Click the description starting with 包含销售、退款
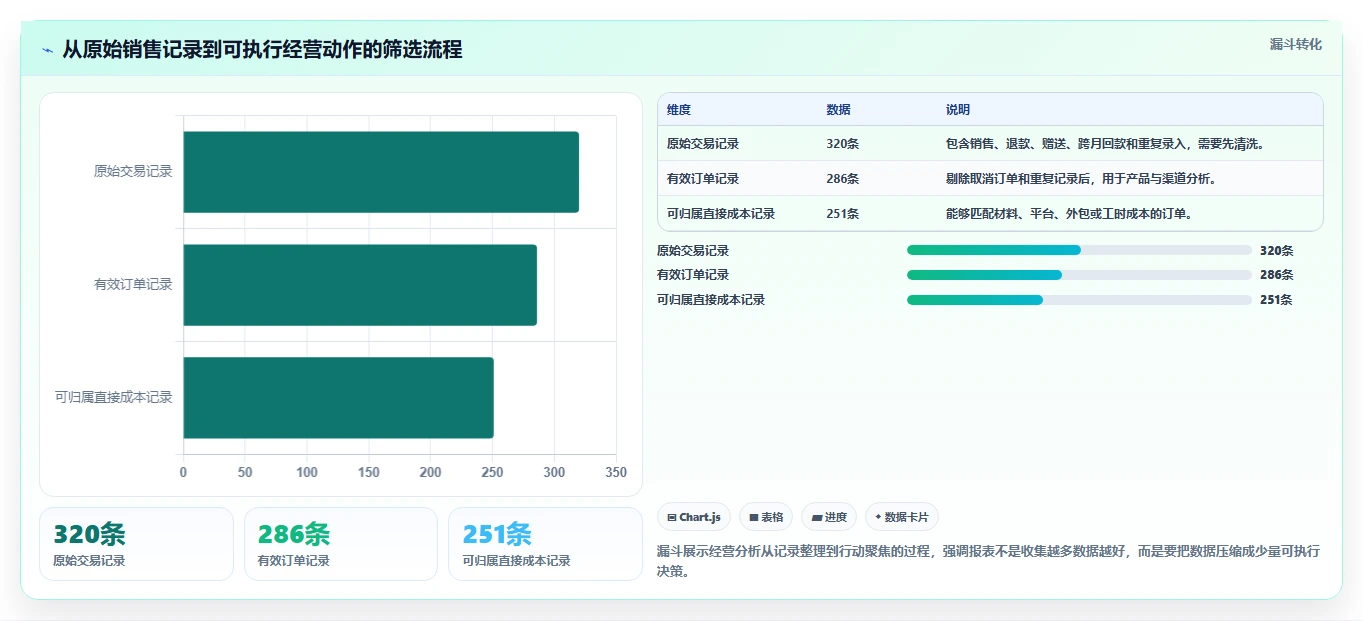Screen dimensions: 1363x621 (1106, 144)
